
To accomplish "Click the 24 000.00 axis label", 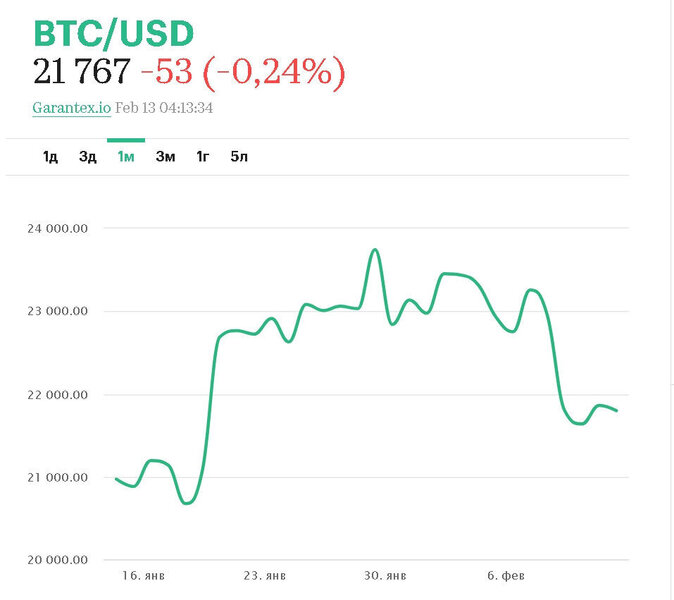I will point(60,228).
